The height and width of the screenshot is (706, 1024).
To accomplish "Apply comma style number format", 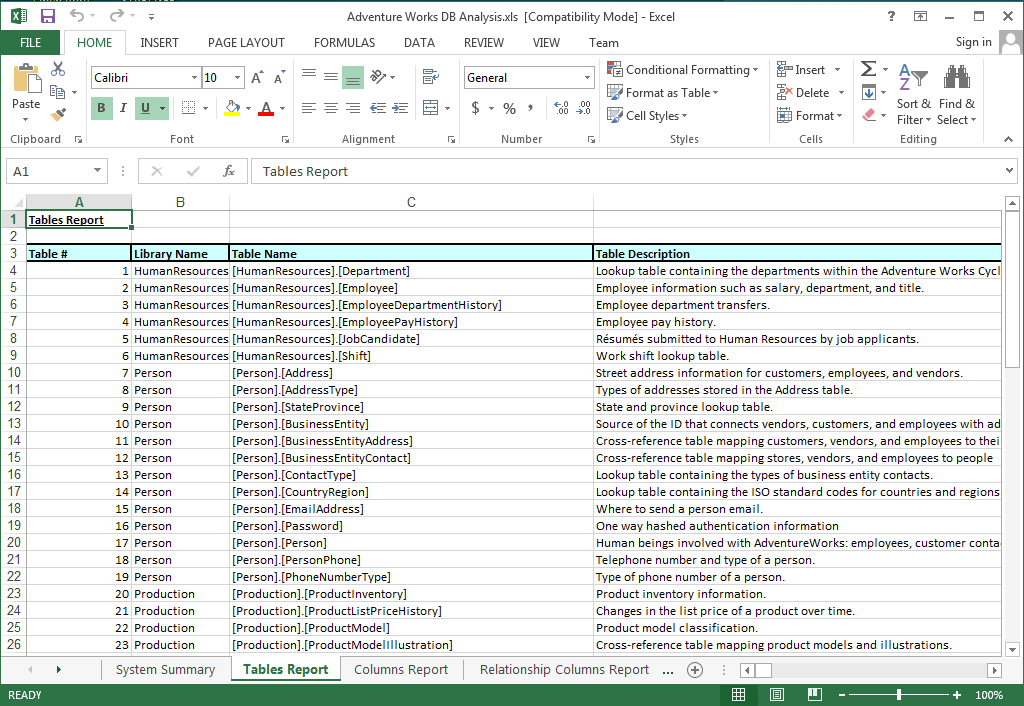I will [x=530, y=108].
